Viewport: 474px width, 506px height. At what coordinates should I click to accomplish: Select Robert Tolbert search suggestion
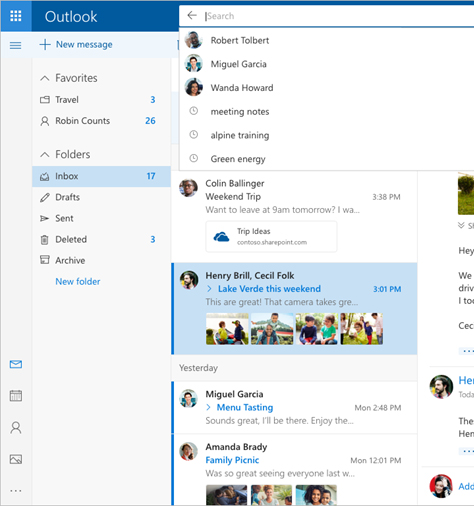point(326,40)
